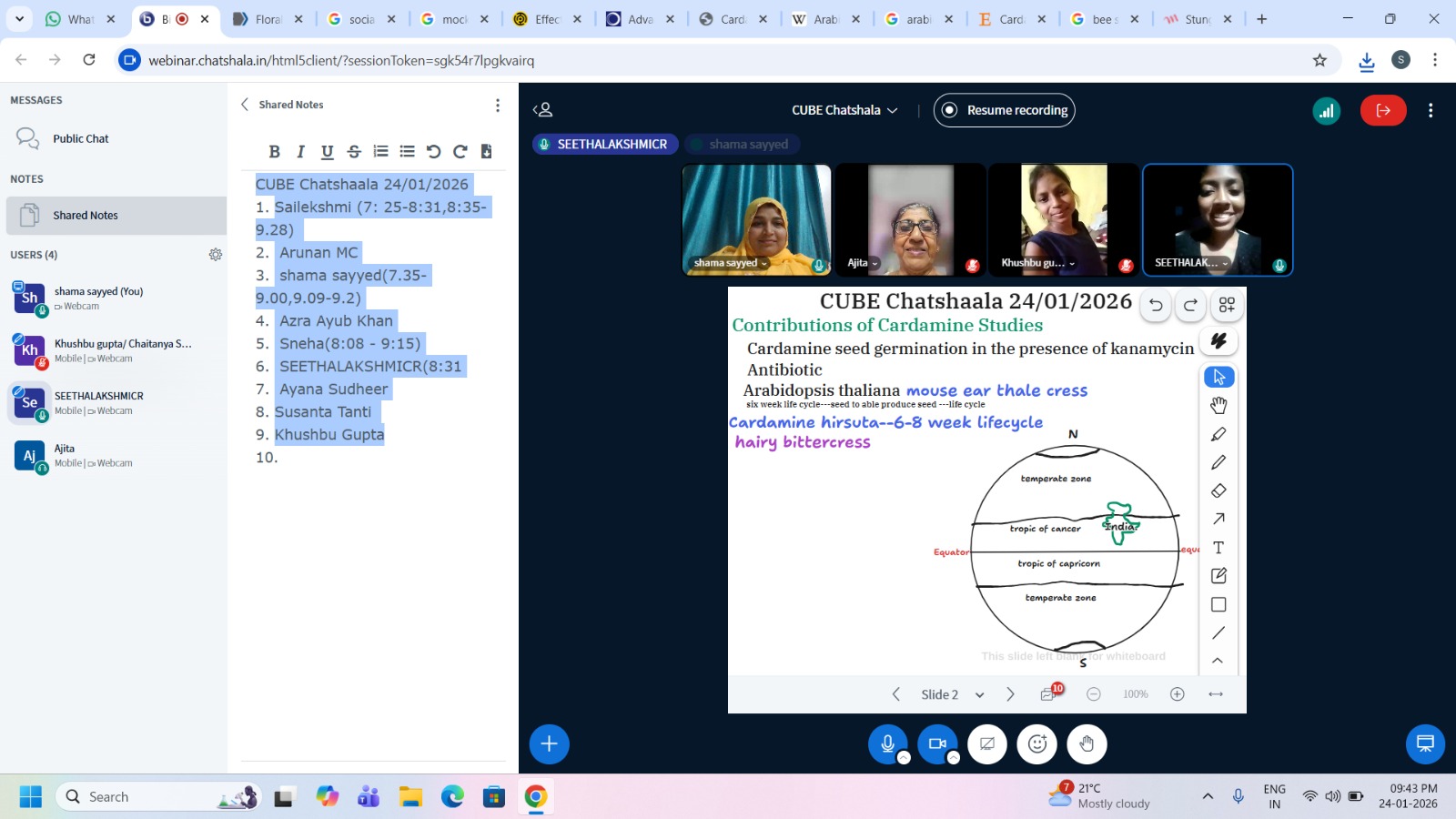Expand more whiteboard tools chevron

coord(1218,661)
